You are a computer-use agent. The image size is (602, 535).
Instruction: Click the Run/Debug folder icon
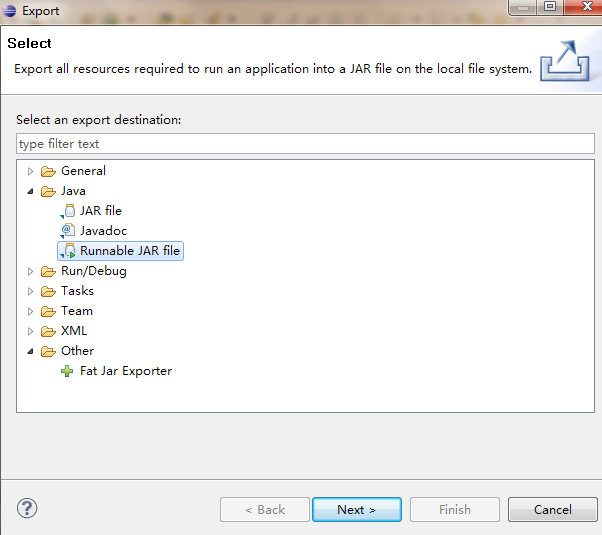pyautogui.click(x=48, y=271)
